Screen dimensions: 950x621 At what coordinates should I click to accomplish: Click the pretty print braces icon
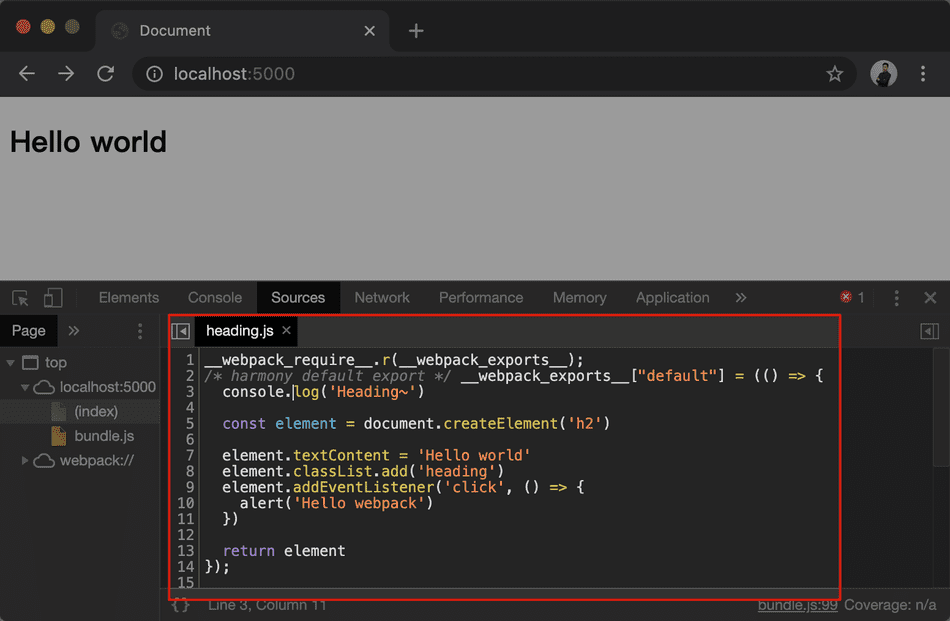pos(180,605)
